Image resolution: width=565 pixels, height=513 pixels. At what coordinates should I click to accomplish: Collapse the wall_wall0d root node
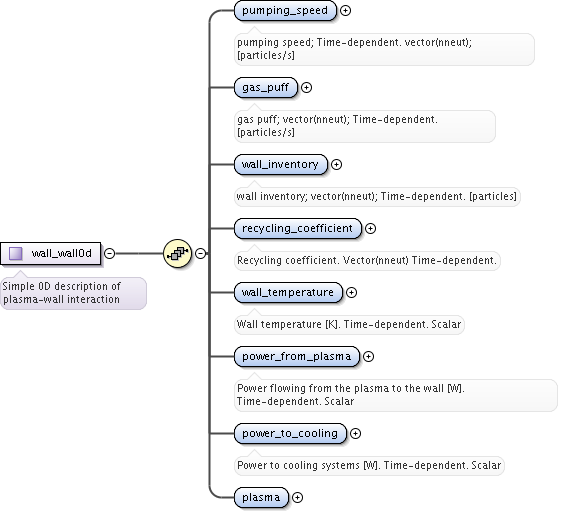pos(110,254)
